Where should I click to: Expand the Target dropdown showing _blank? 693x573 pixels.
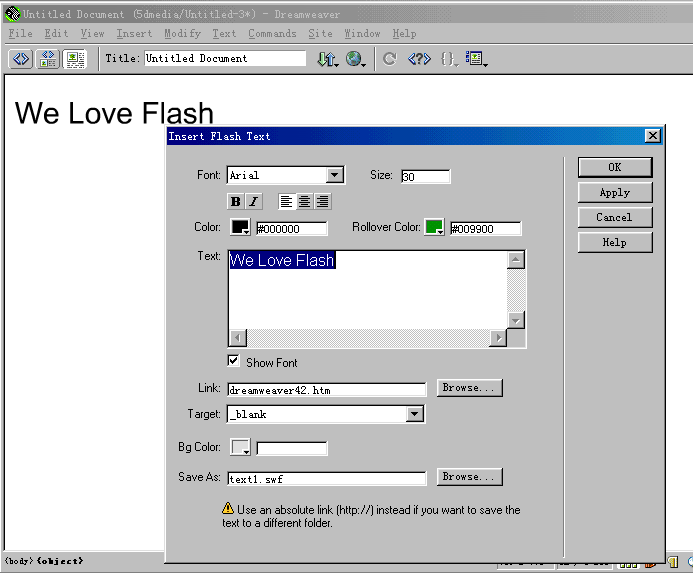point(414,414)
